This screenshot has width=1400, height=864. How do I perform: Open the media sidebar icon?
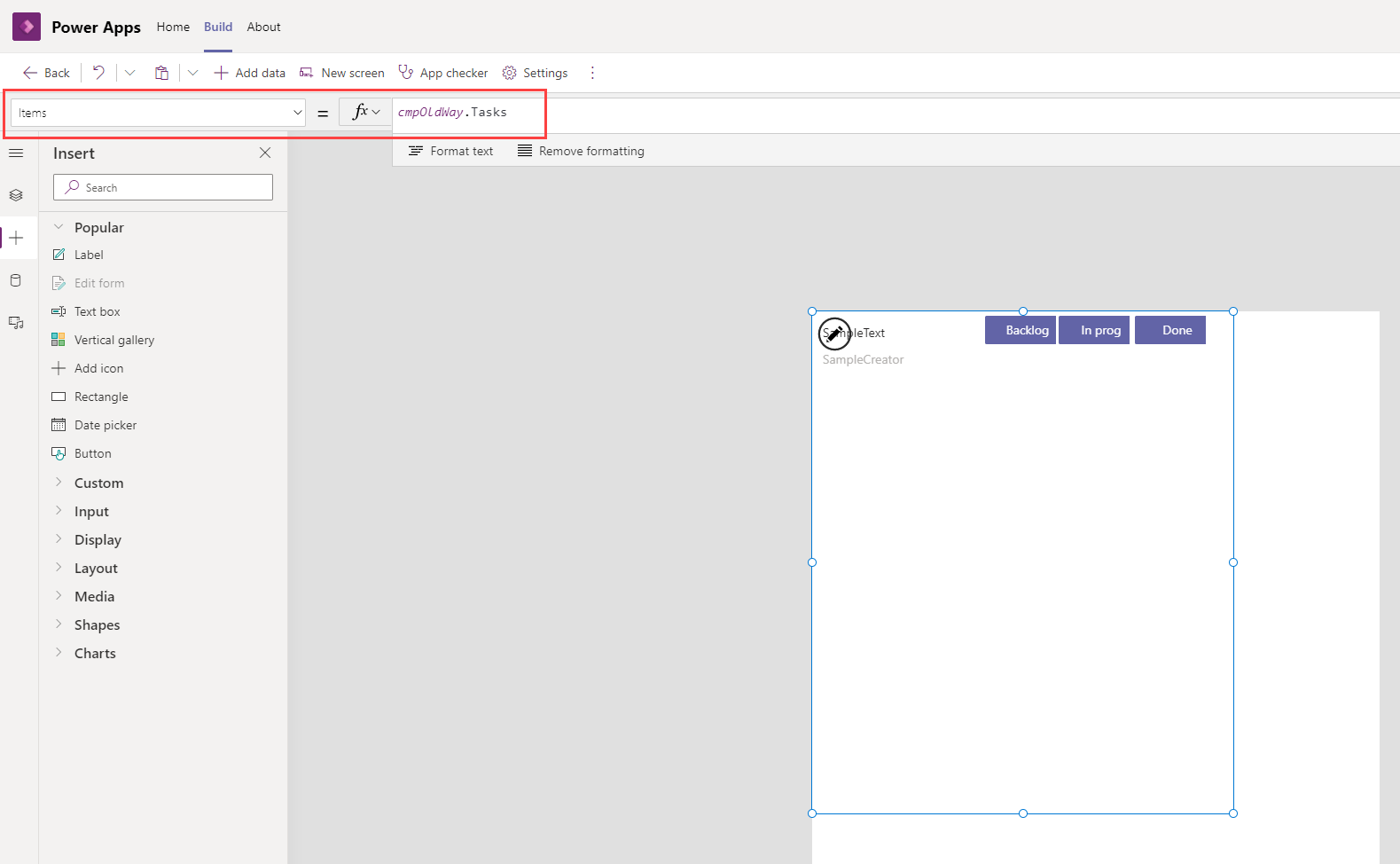(16, 323)
